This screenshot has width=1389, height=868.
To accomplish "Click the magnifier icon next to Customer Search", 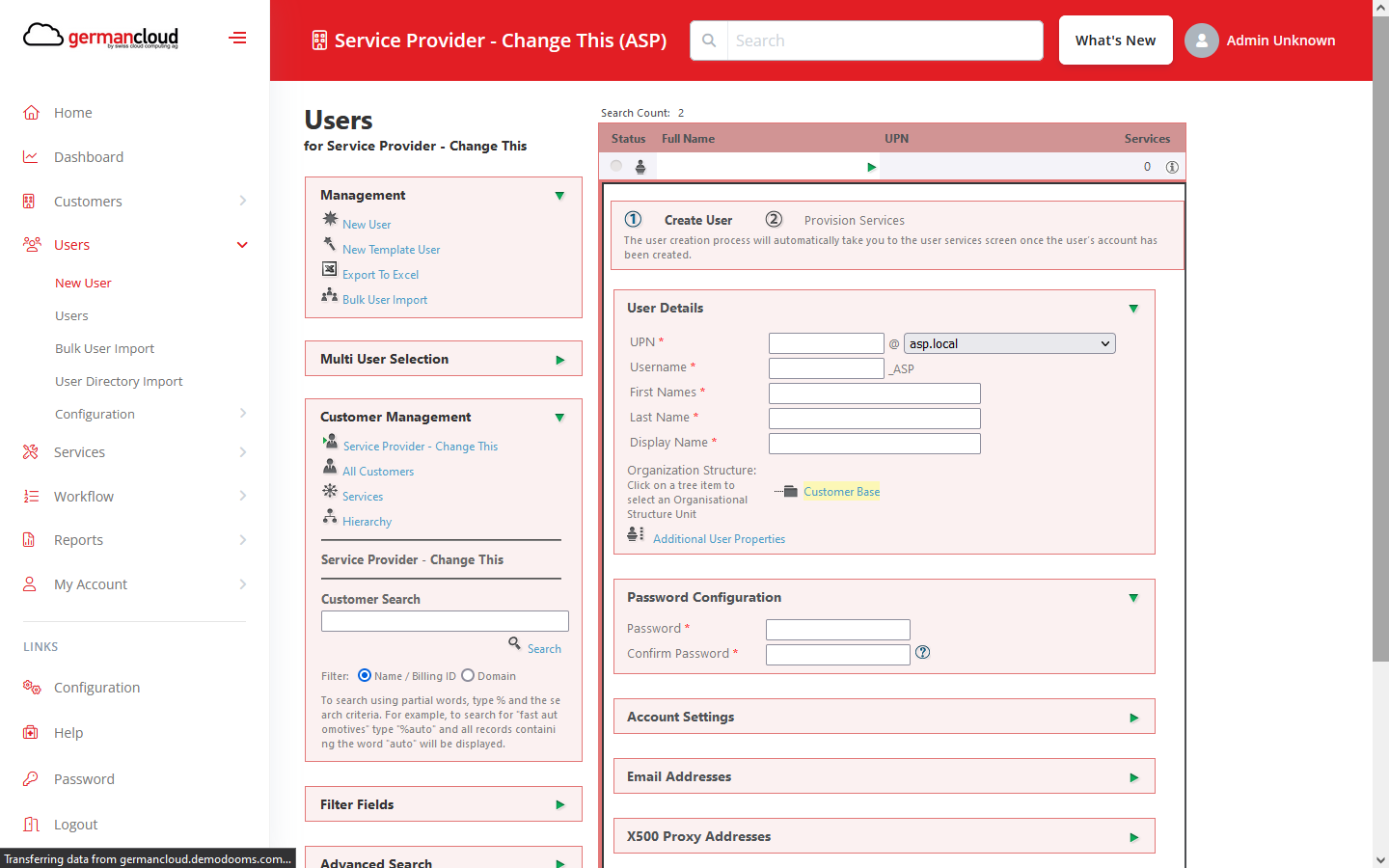I will tap(514, 644).
